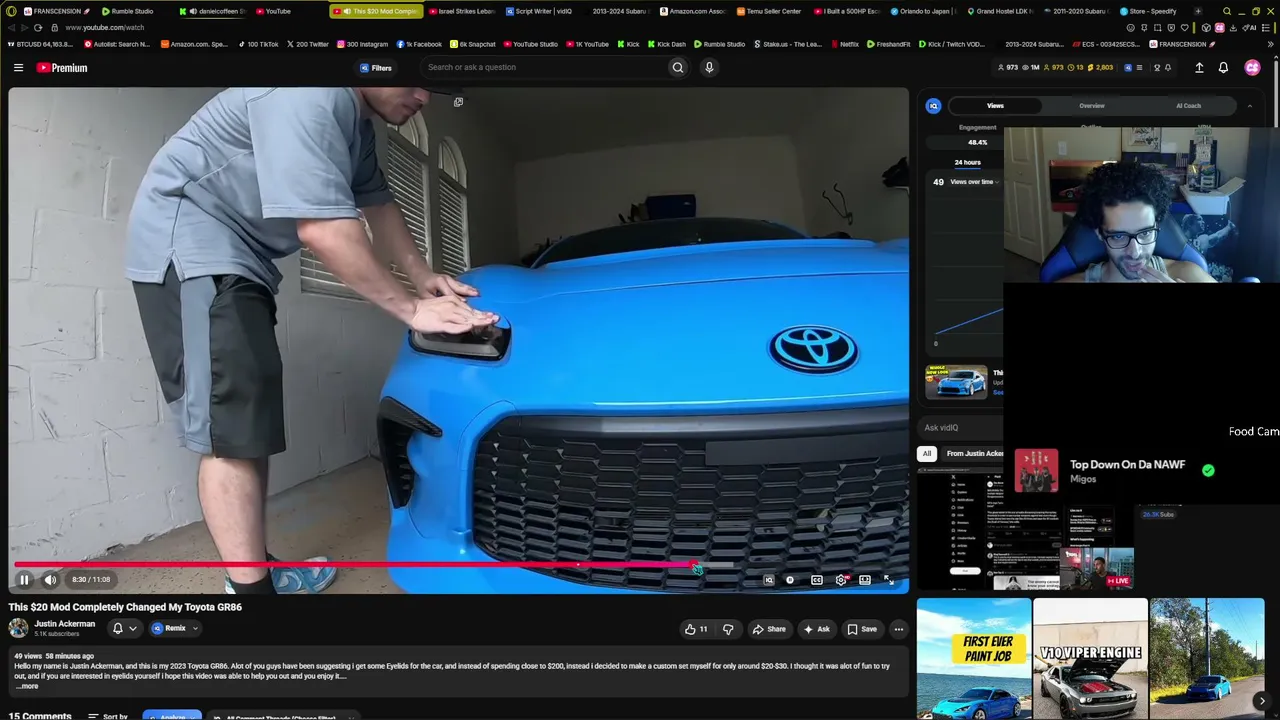Switch the player to theater mode

(865, 580)
